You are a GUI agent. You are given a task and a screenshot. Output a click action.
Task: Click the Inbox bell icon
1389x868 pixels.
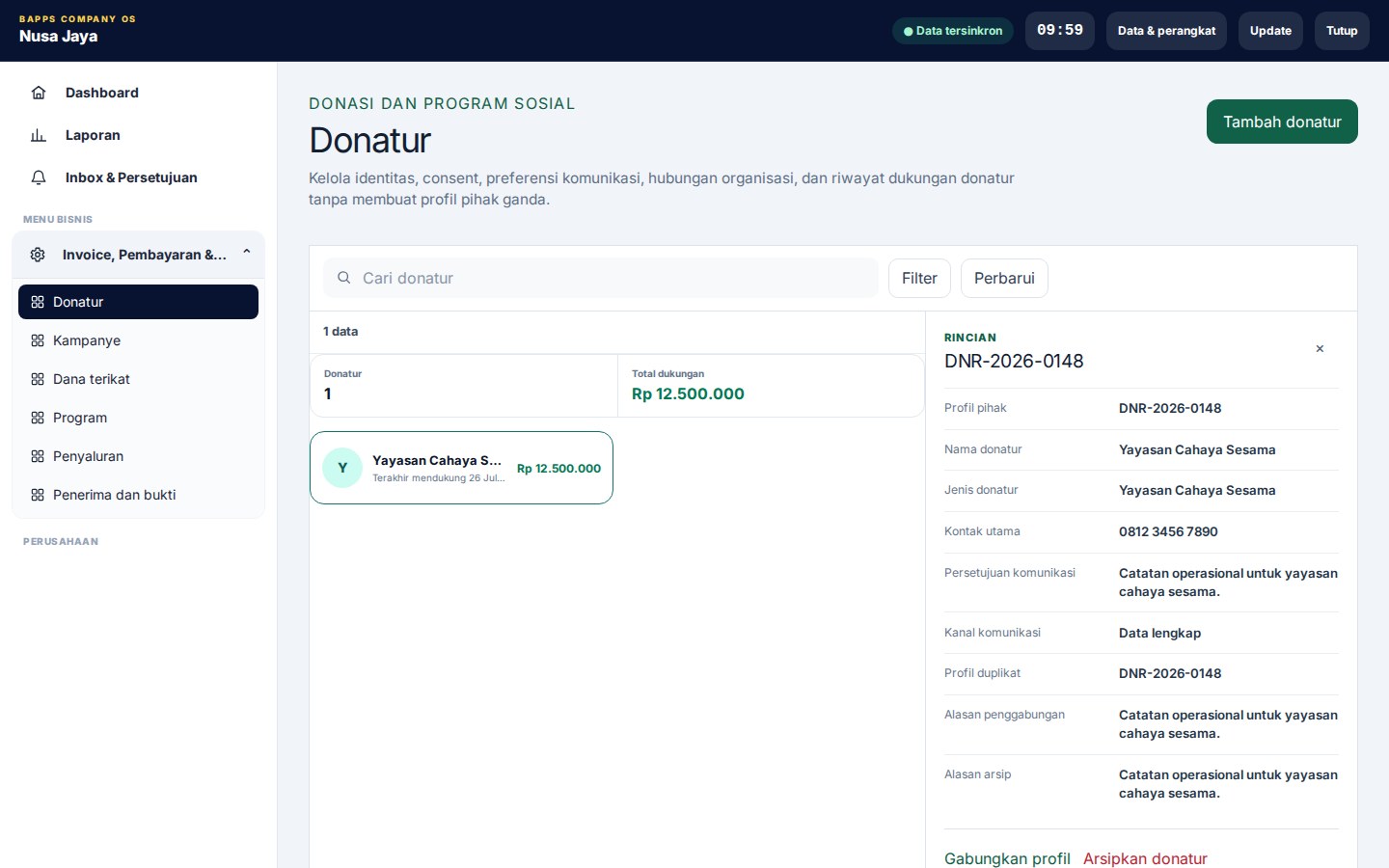[x=39, y=177]
